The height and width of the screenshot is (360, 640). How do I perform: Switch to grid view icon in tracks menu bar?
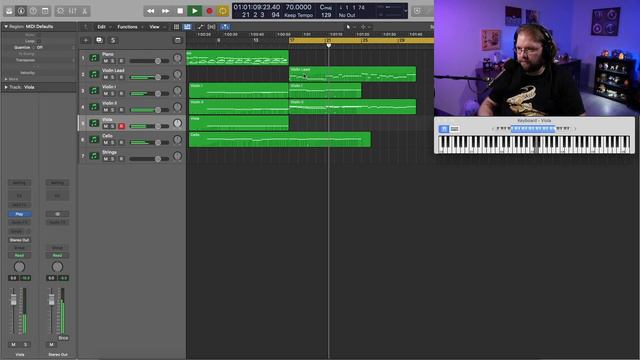(x=176, y=27)
